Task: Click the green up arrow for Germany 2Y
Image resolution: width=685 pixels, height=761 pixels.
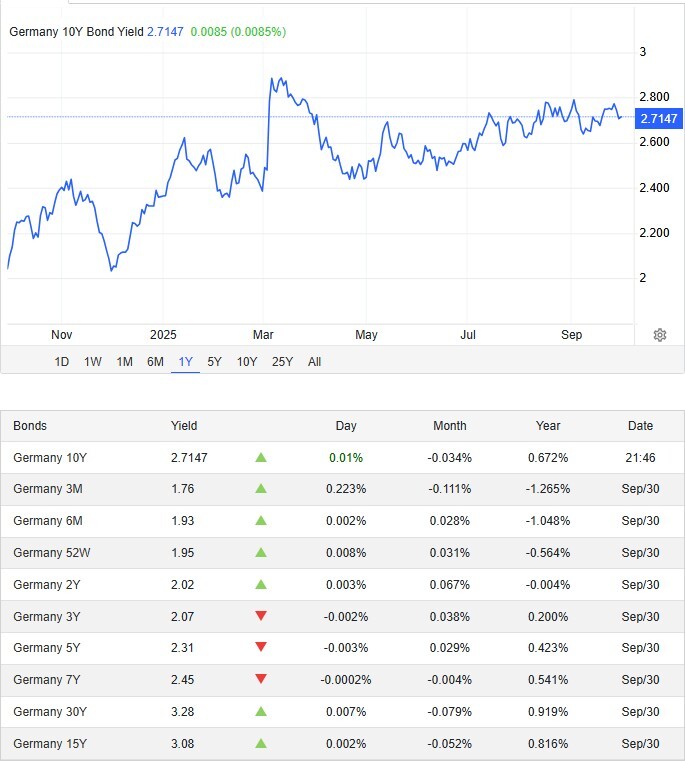Action: [x=261, y=584]
